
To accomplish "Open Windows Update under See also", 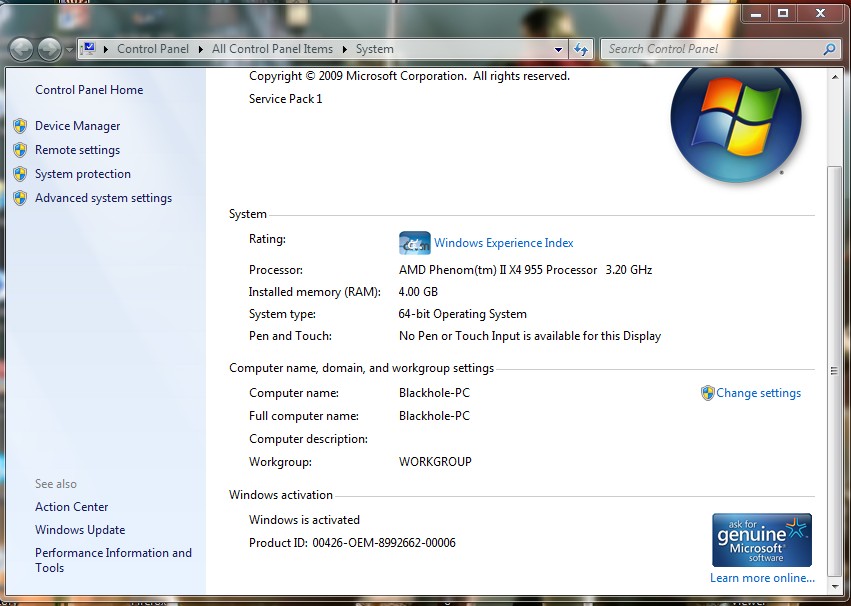I will click(80, 530).
